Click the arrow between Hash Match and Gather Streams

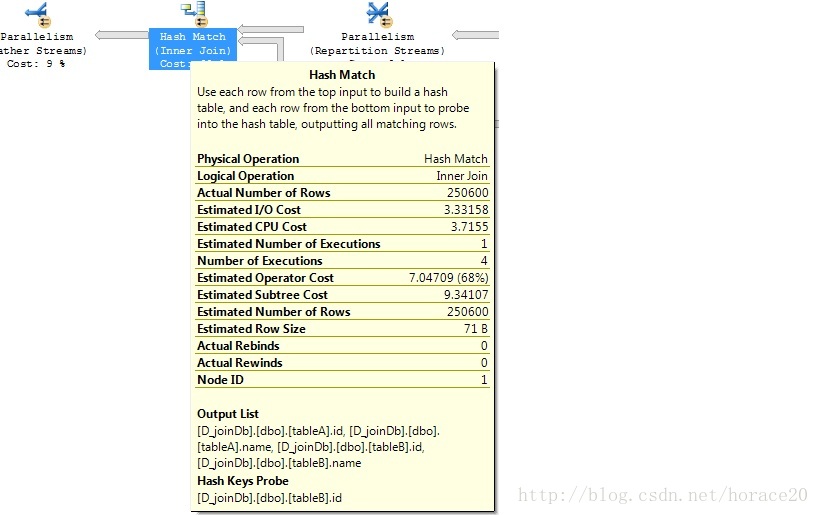(x=122, y=35)
